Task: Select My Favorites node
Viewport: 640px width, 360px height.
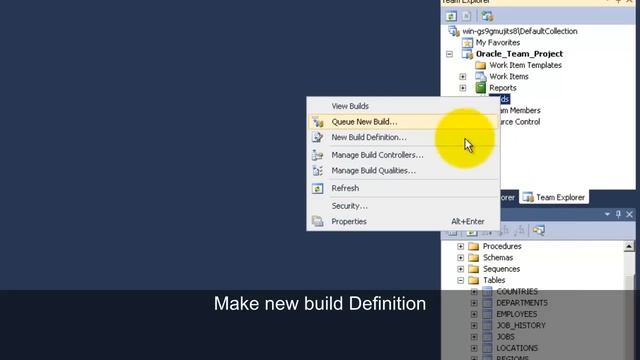Action: (498, 42)
